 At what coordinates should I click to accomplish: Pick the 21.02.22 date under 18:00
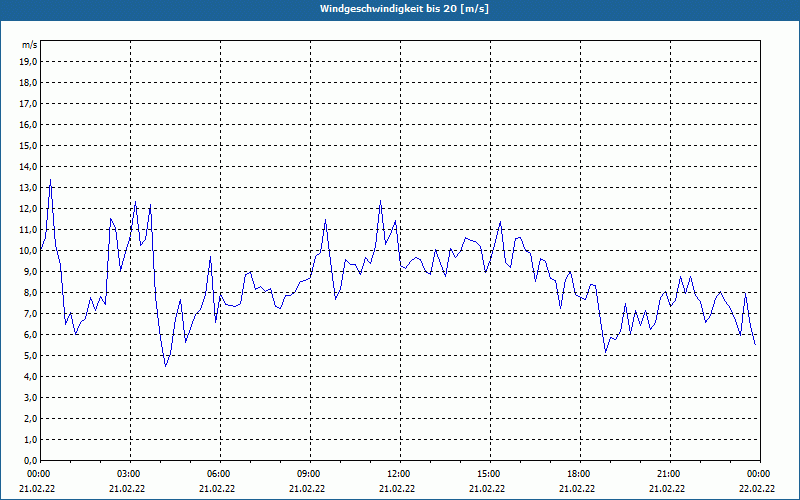pyautogui.click(x=577, y=489)
